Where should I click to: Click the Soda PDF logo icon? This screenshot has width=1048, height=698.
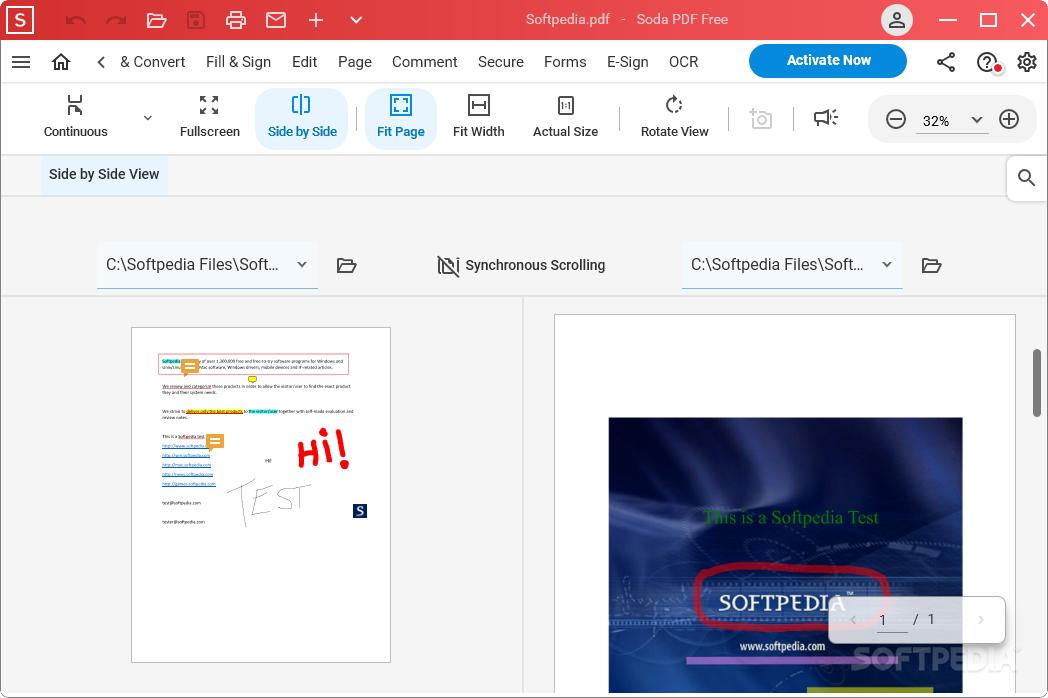[x=20, y=20]
